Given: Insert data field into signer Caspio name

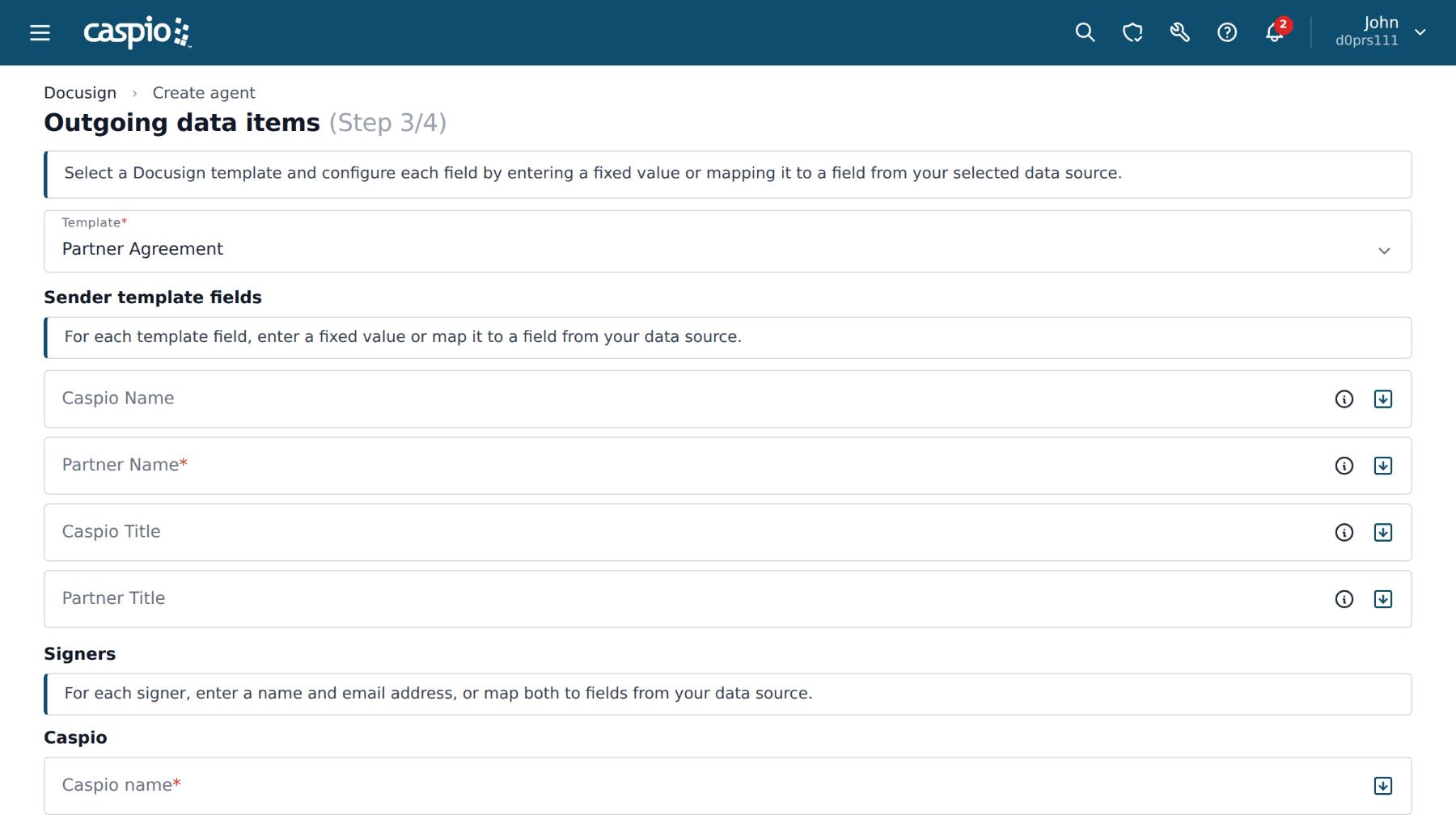Looking at the screenshot, I should (1383, 786).
